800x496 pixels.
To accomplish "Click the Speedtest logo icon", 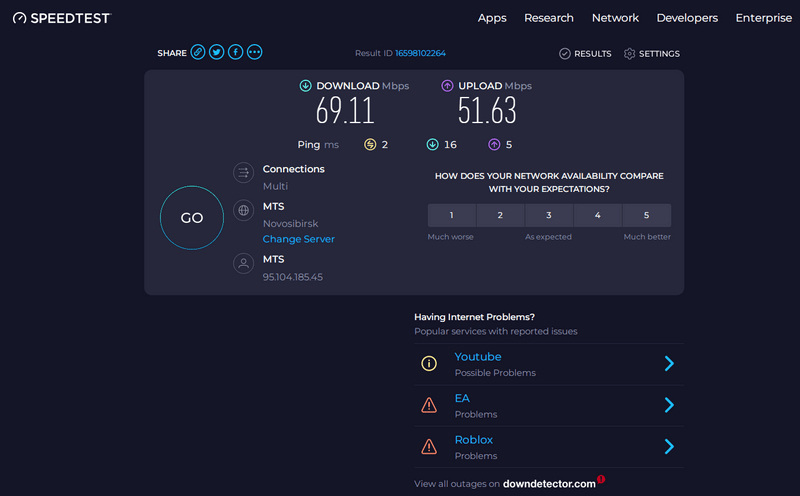I will click(20, 18).
